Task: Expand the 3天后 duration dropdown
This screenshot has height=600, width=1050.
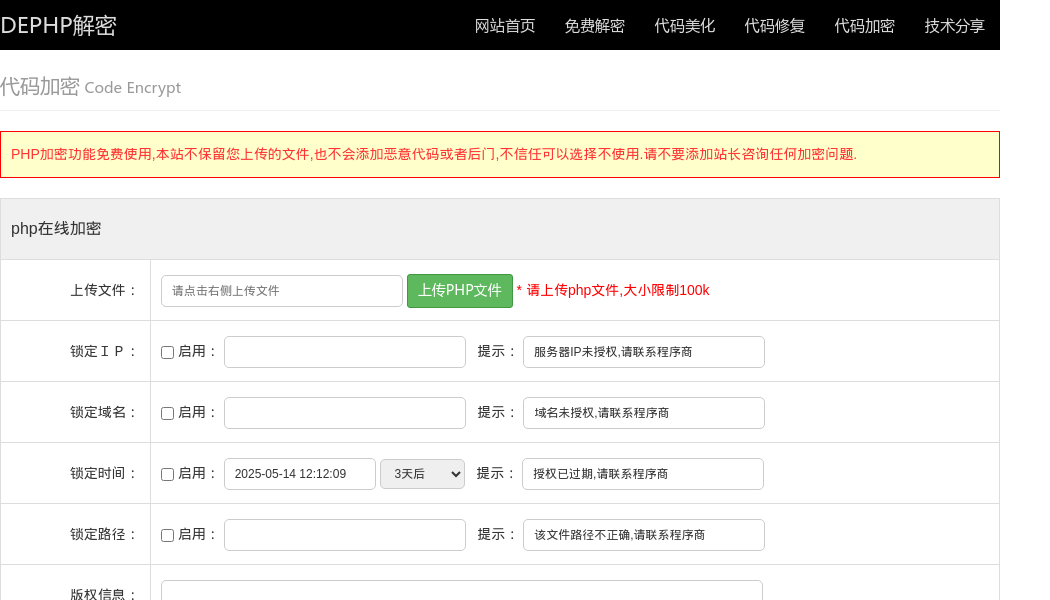Action: pos(422,474)
